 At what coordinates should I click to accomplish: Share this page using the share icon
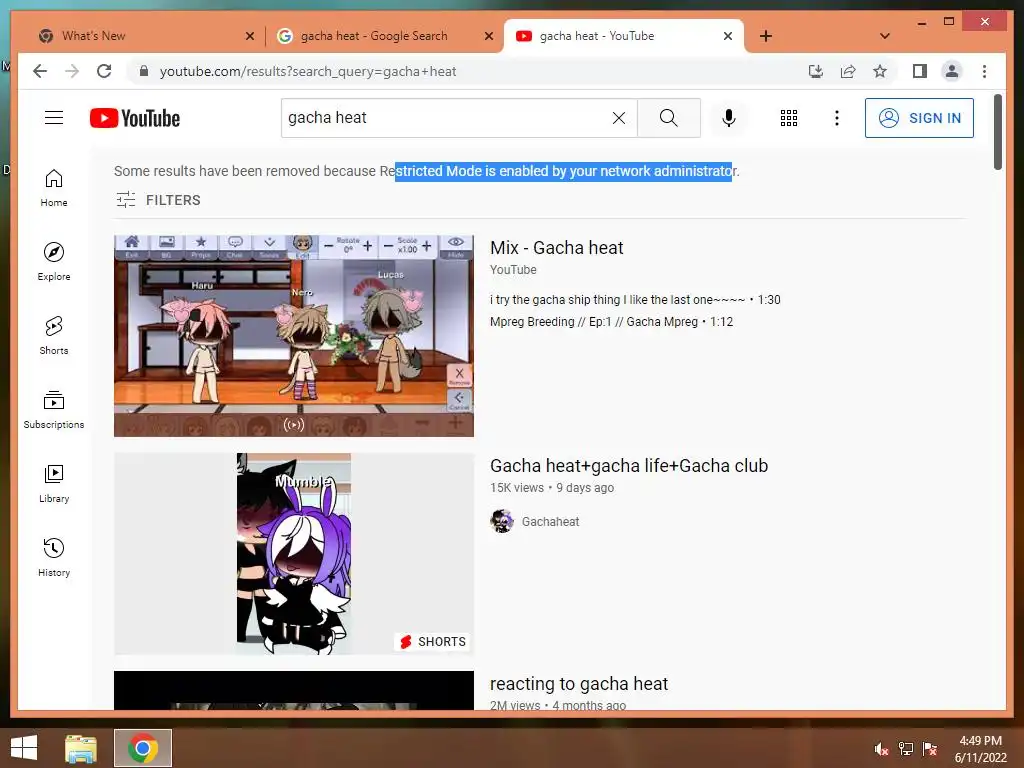pos(848,71)
